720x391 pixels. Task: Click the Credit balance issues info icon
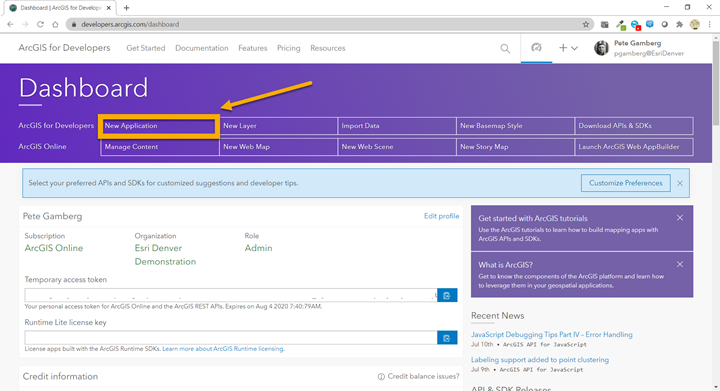(x=381, y=377)
